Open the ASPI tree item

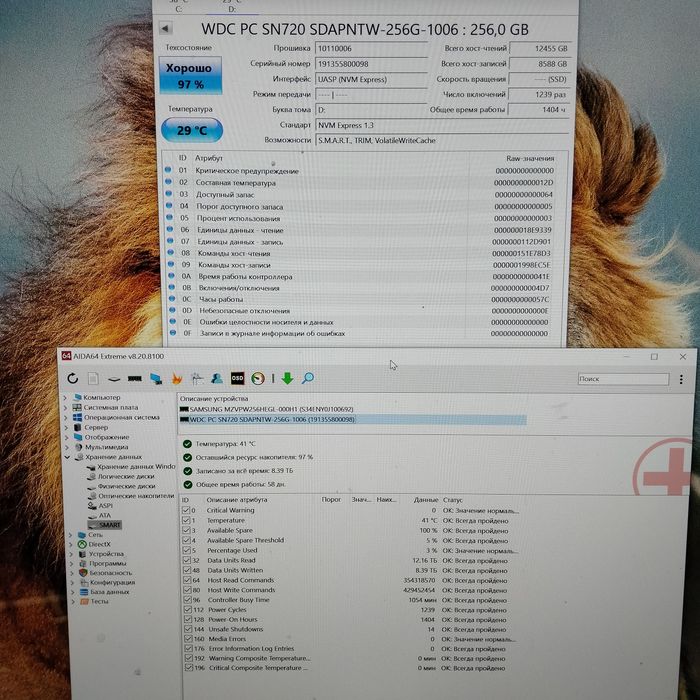[105, 505]
